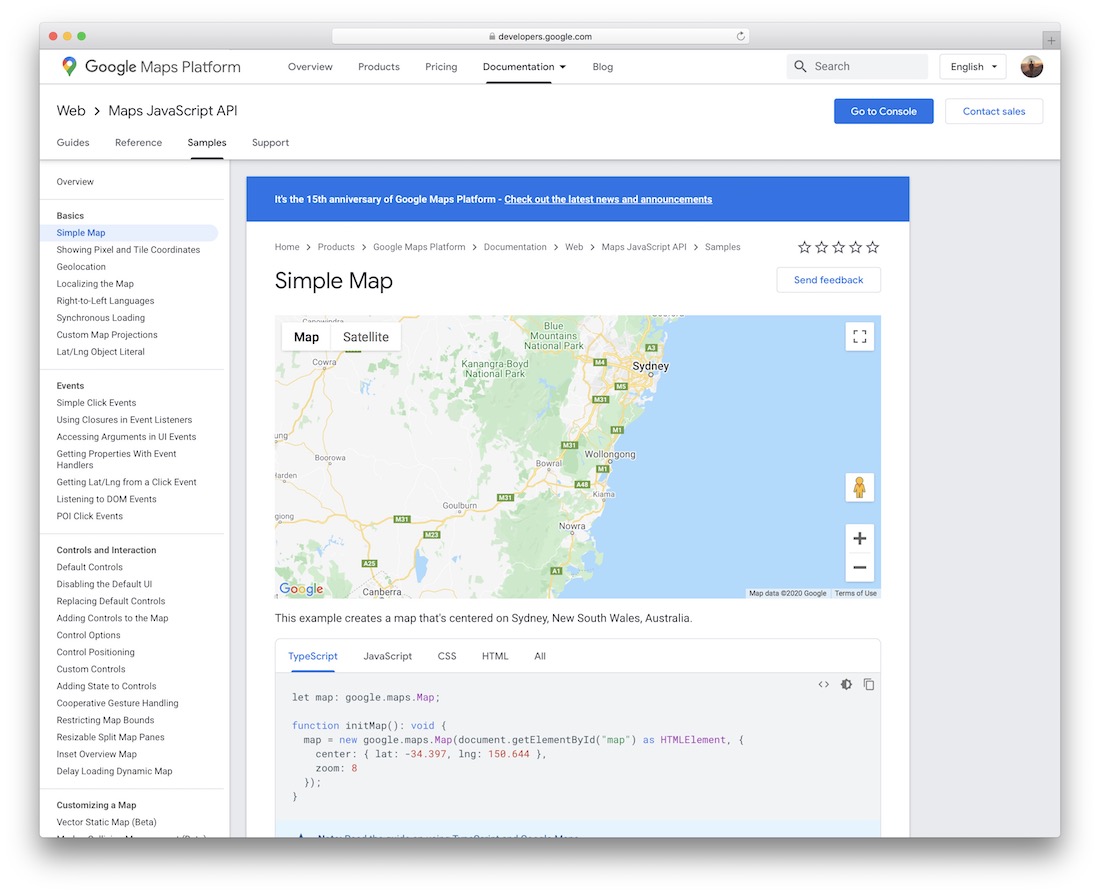Click the Go to Console button
The height and width of the screenshot is (894, 1100).
pos(883,111)
